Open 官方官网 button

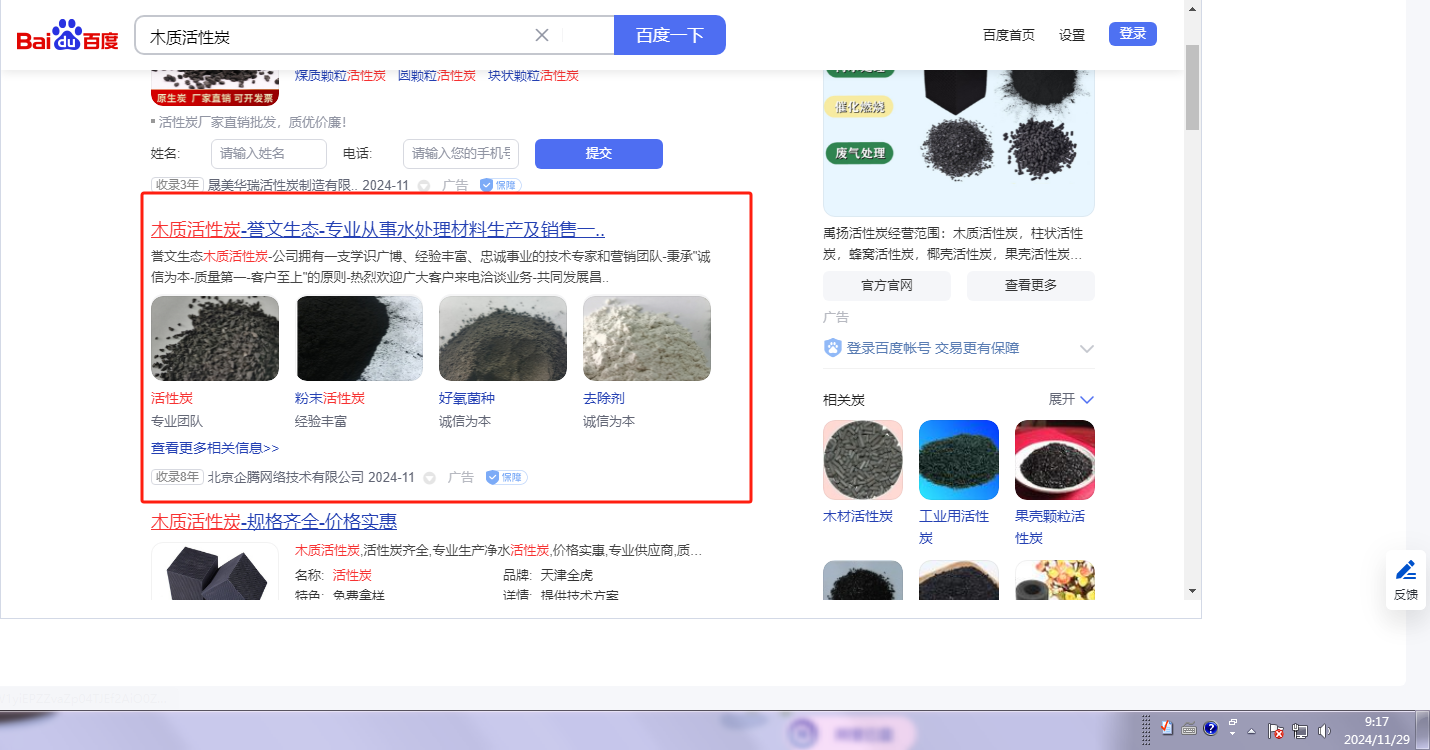click(x=887, y=285)
